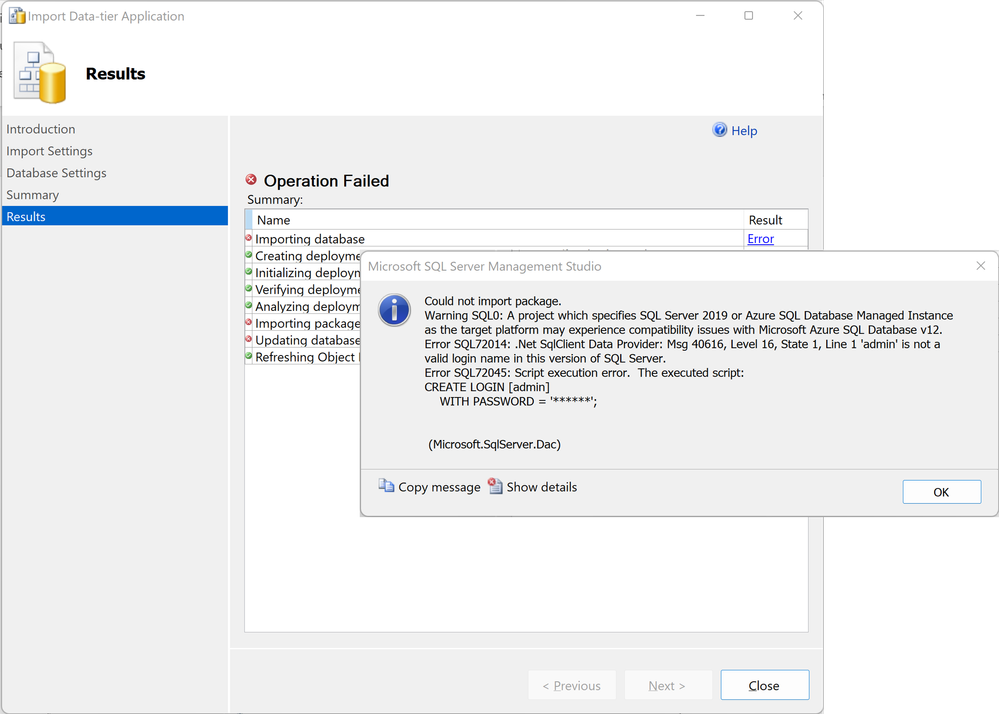Select the Updating database row
Screen dimensions: 999x714
(303, 340)
